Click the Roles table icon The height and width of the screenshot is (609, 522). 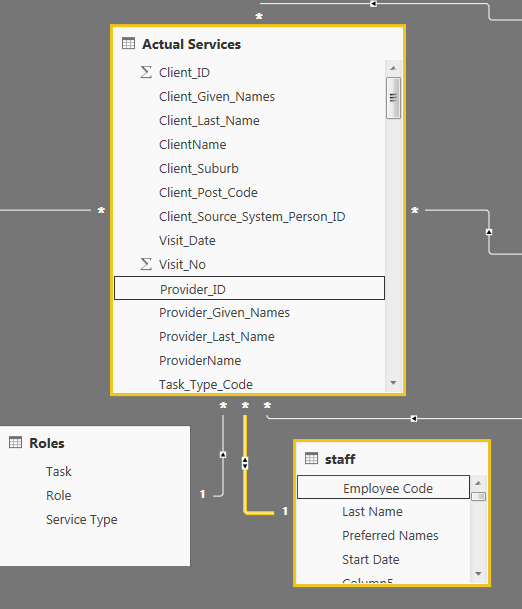(16, 442)
